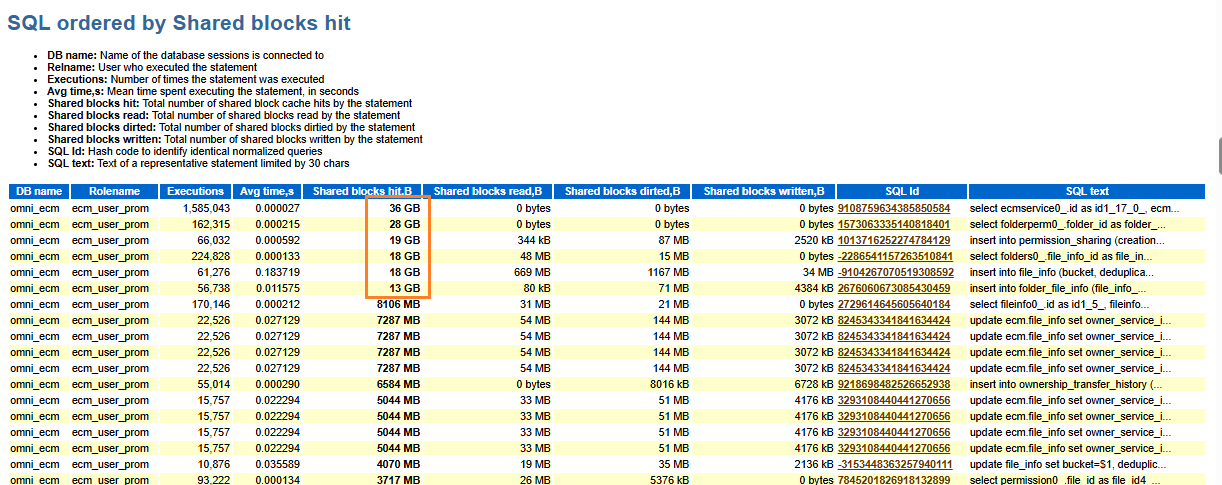Viewport: 1222px width, 485px height.
Task: Open SQL Id link 9108759634385850584
Action: pos(893,208)
